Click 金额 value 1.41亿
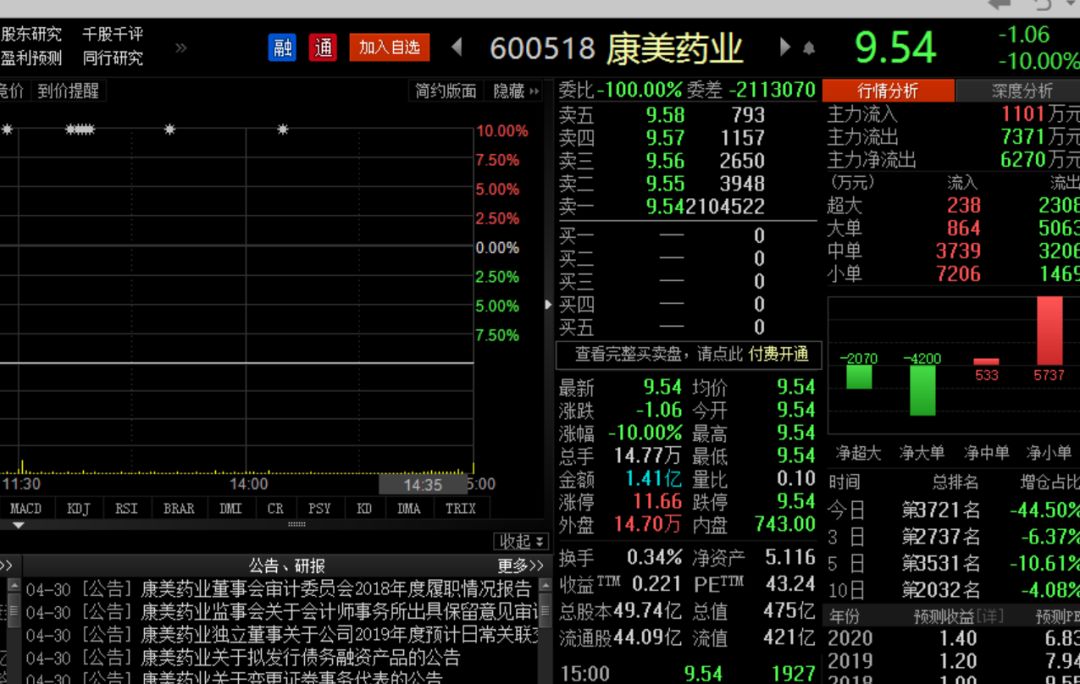 [653, 479]
